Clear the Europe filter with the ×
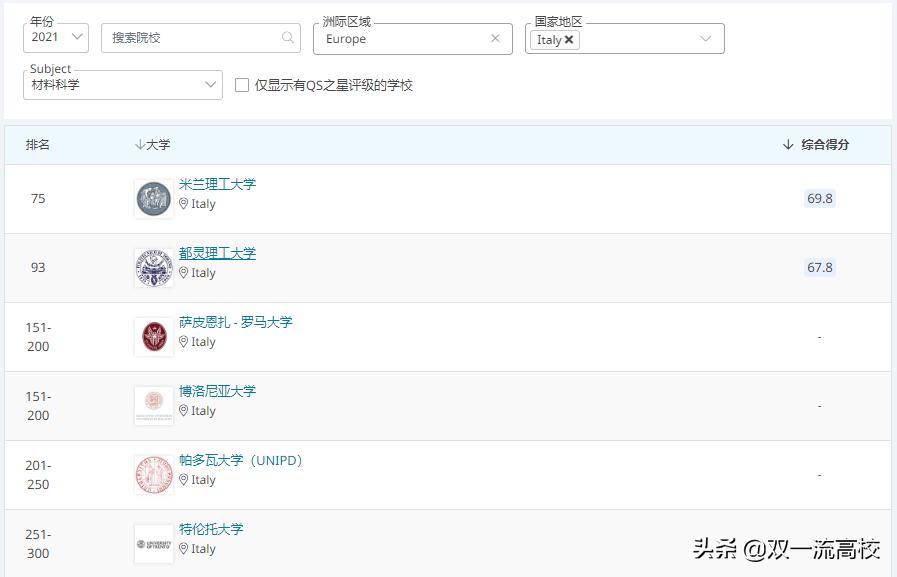The width and height of the screenshot is (897, 577). [x=496, y=38]
